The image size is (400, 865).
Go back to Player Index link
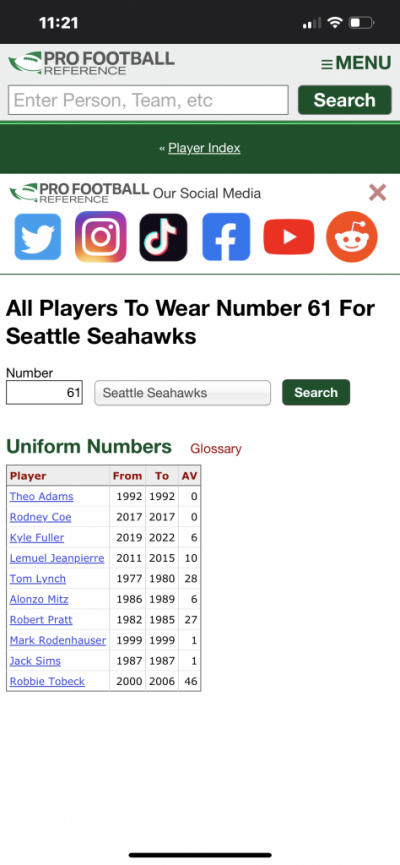pos(204,148)
